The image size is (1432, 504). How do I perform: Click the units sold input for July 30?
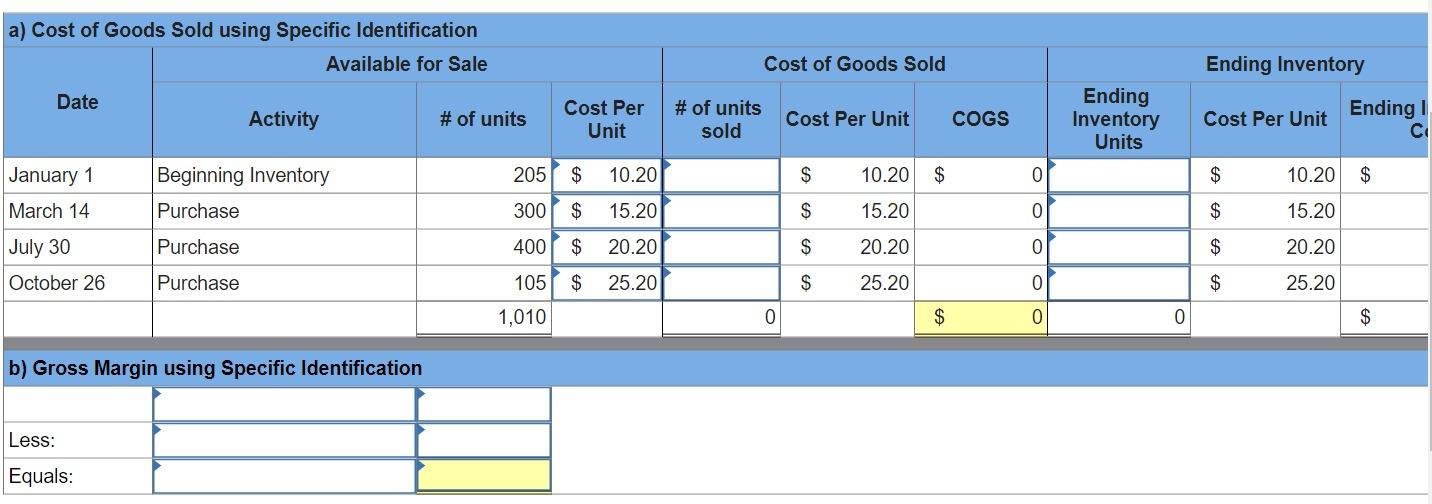coord(721,247)
